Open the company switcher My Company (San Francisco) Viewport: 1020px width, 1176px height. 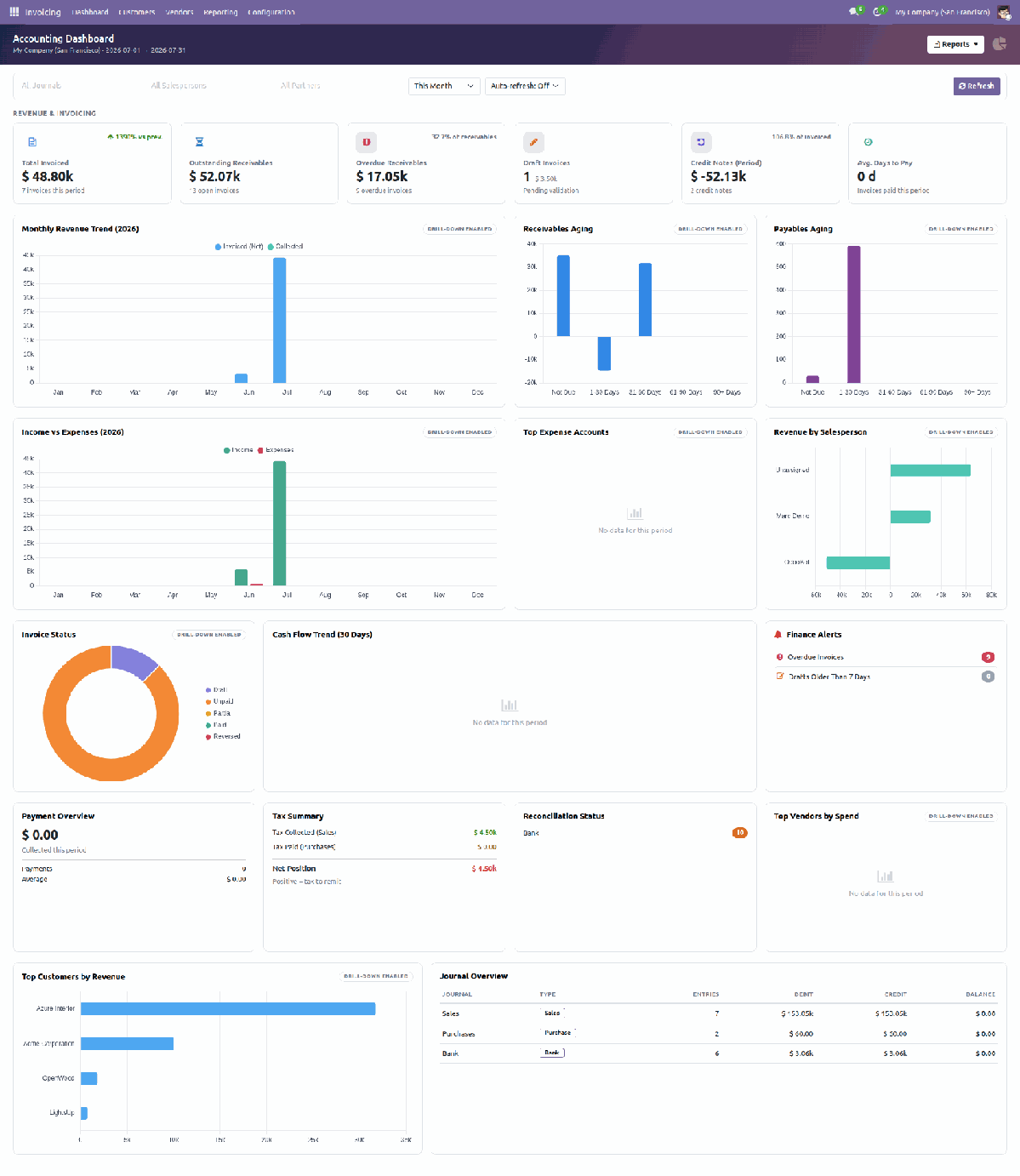tap(942, 12)
